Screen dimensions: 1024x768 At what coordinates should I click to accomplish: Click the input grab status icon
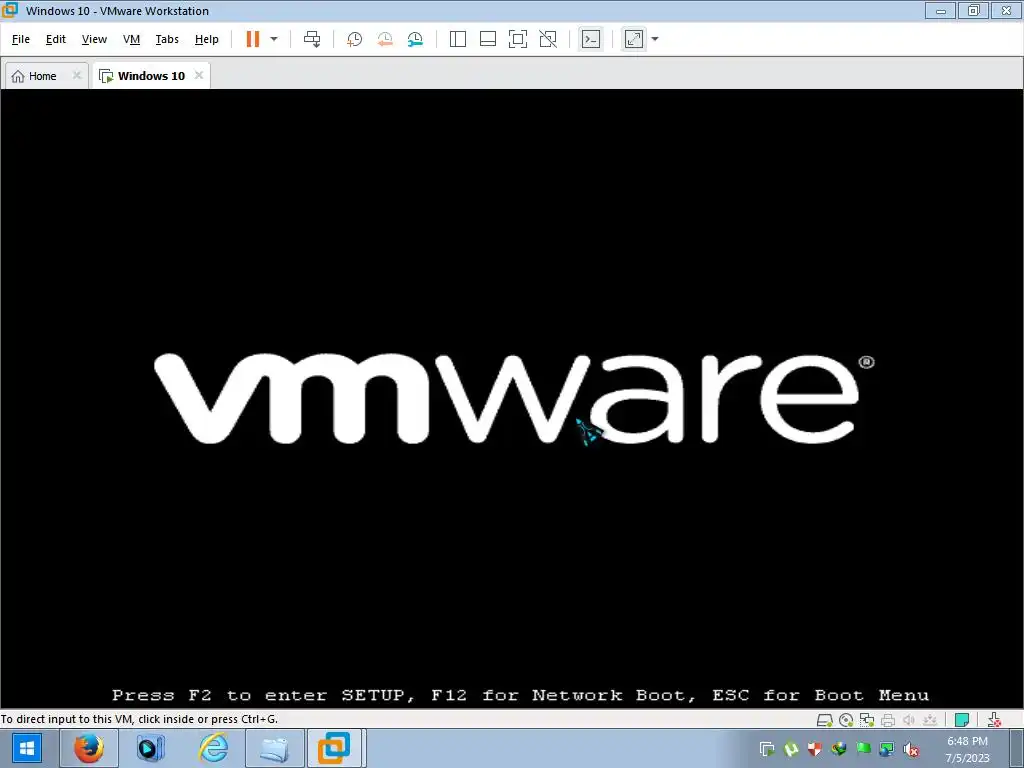[x=994, y=720]
